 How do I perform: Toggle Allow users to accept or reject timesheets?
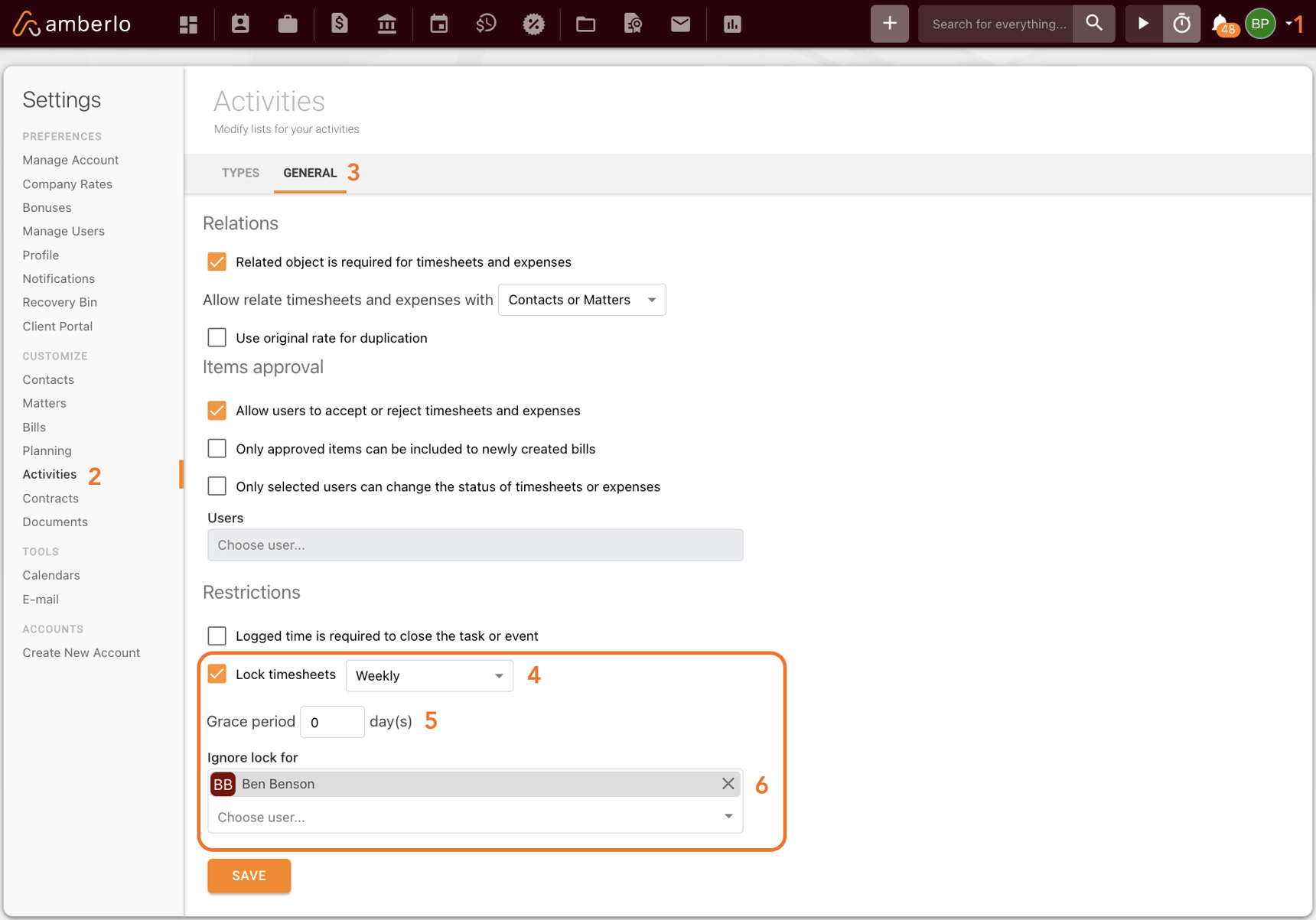click(x=217, y=411)
